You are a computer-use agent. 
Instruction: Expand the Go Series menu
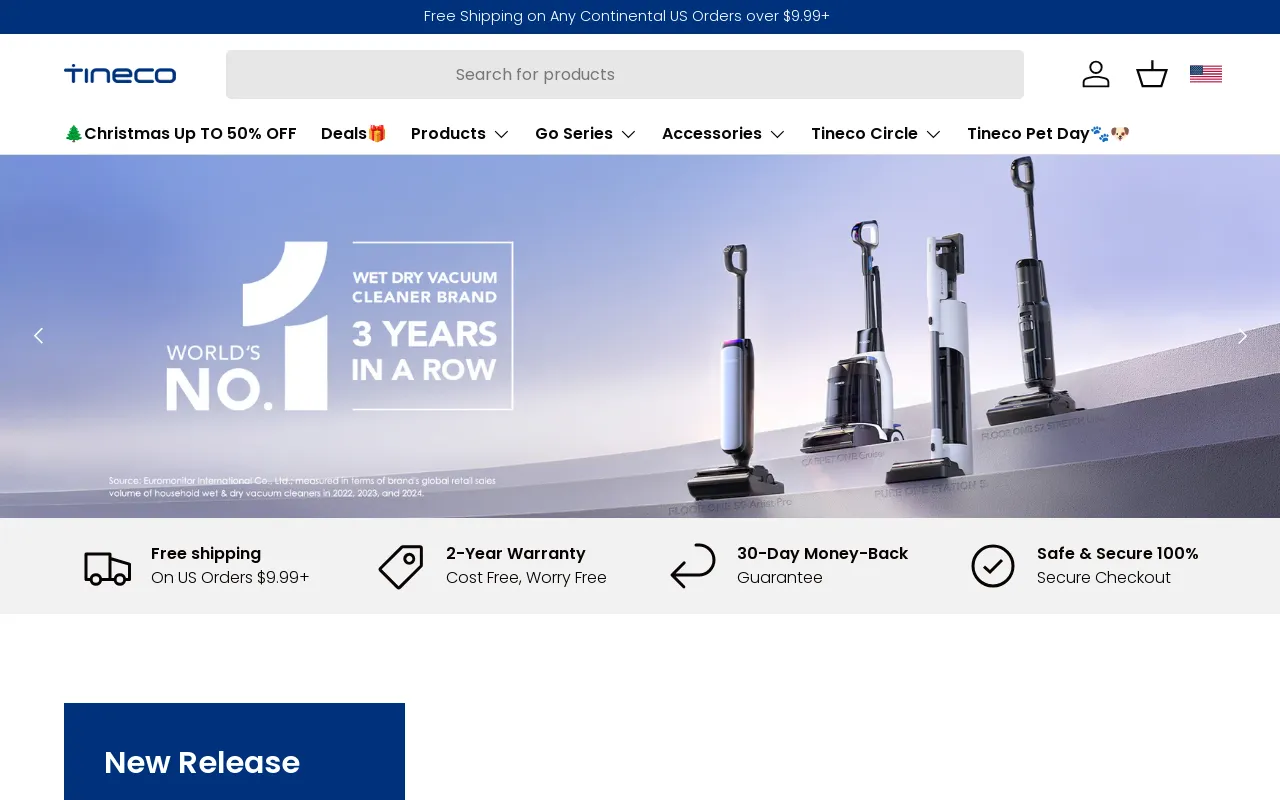pos(585,134)
